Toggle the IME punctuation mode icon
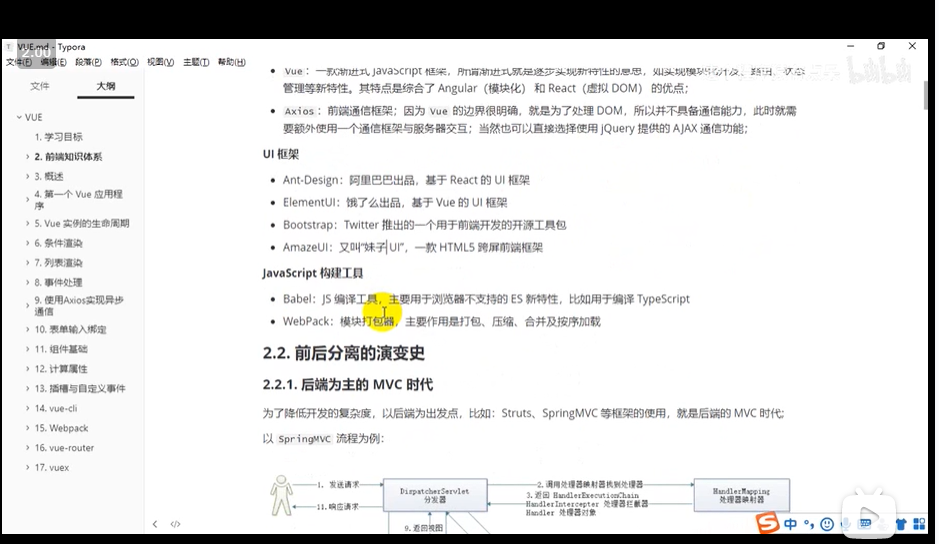Image resolution: width=939 pixels, height=544 pixels. (x=809, y=525)
